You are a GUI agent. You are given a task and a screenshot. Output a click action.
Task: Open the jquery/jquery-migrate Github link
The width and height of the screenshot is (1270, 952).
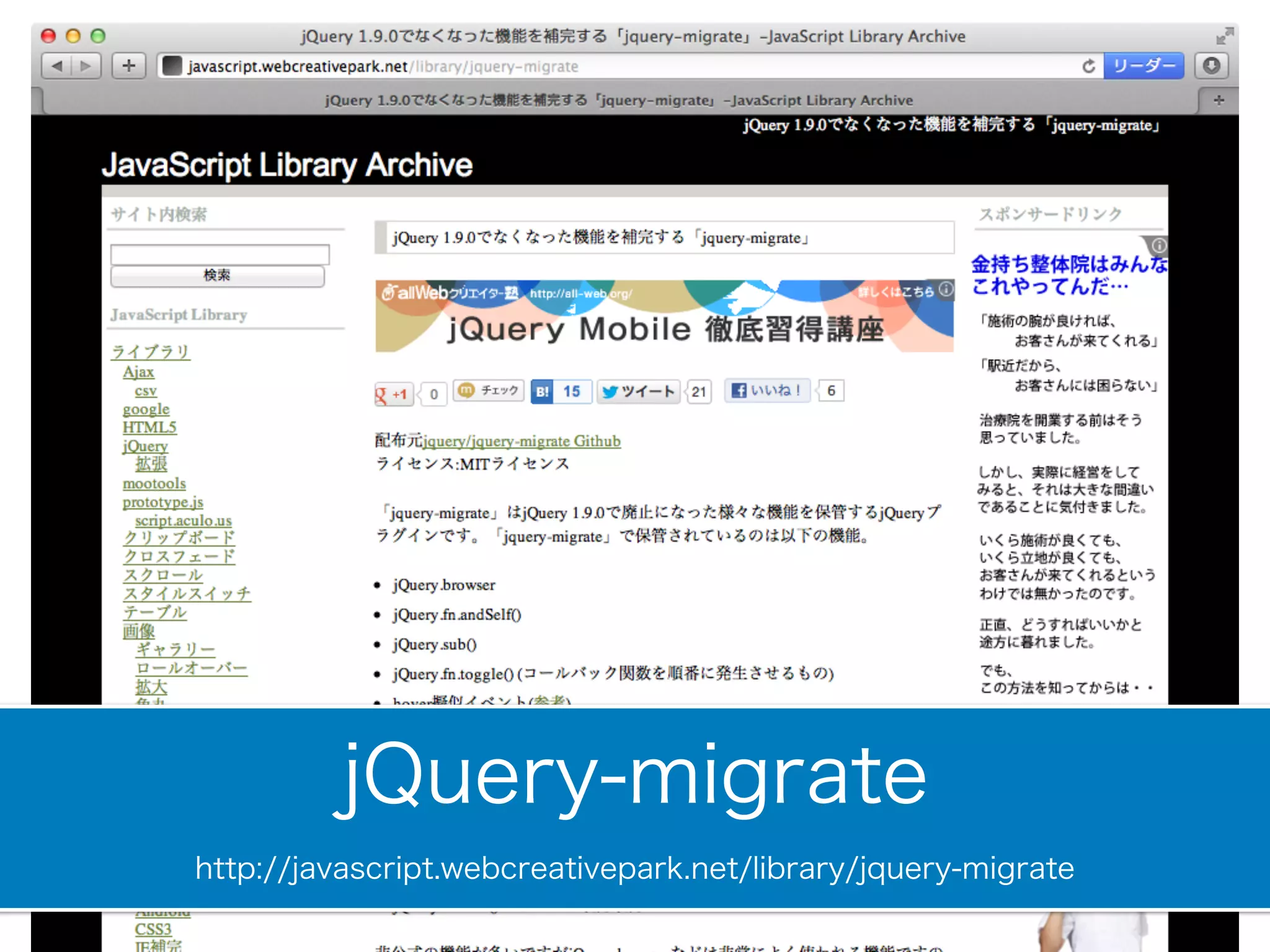coord(522,441)
